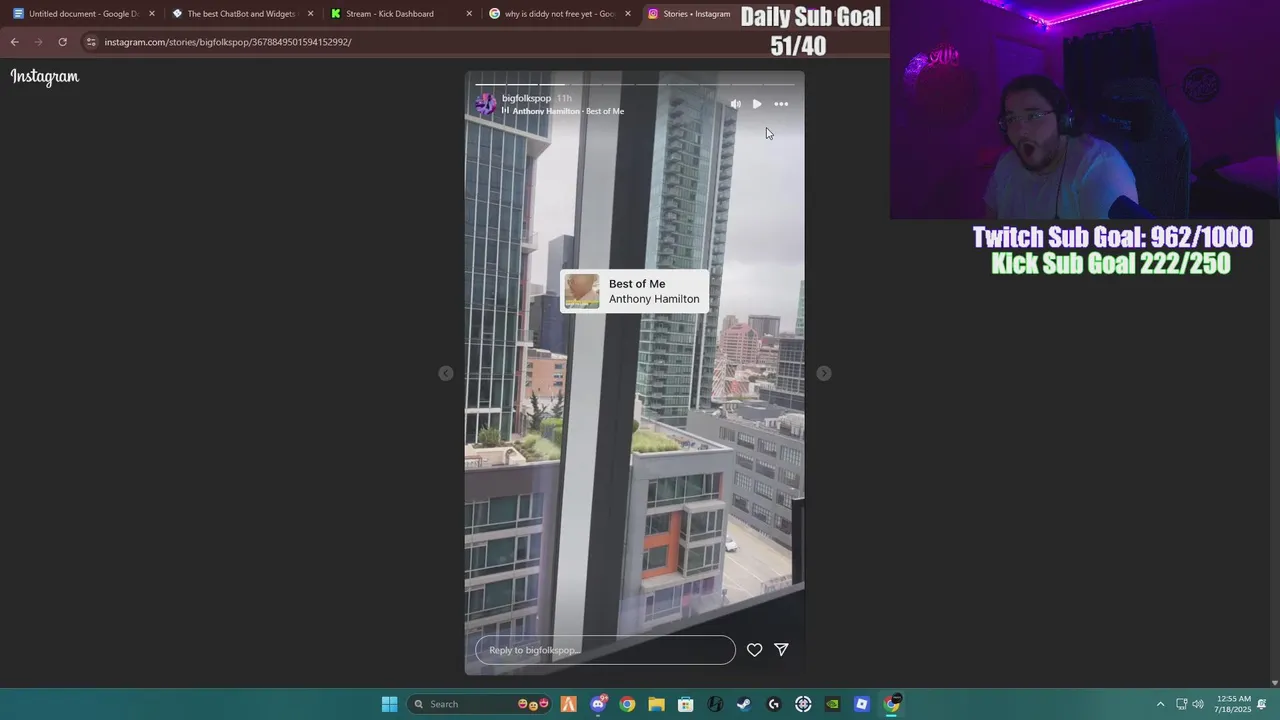The width and height of the screenshot is (1280, 720).
Task: Reload the Instagram page
Action: pos(62,42)
